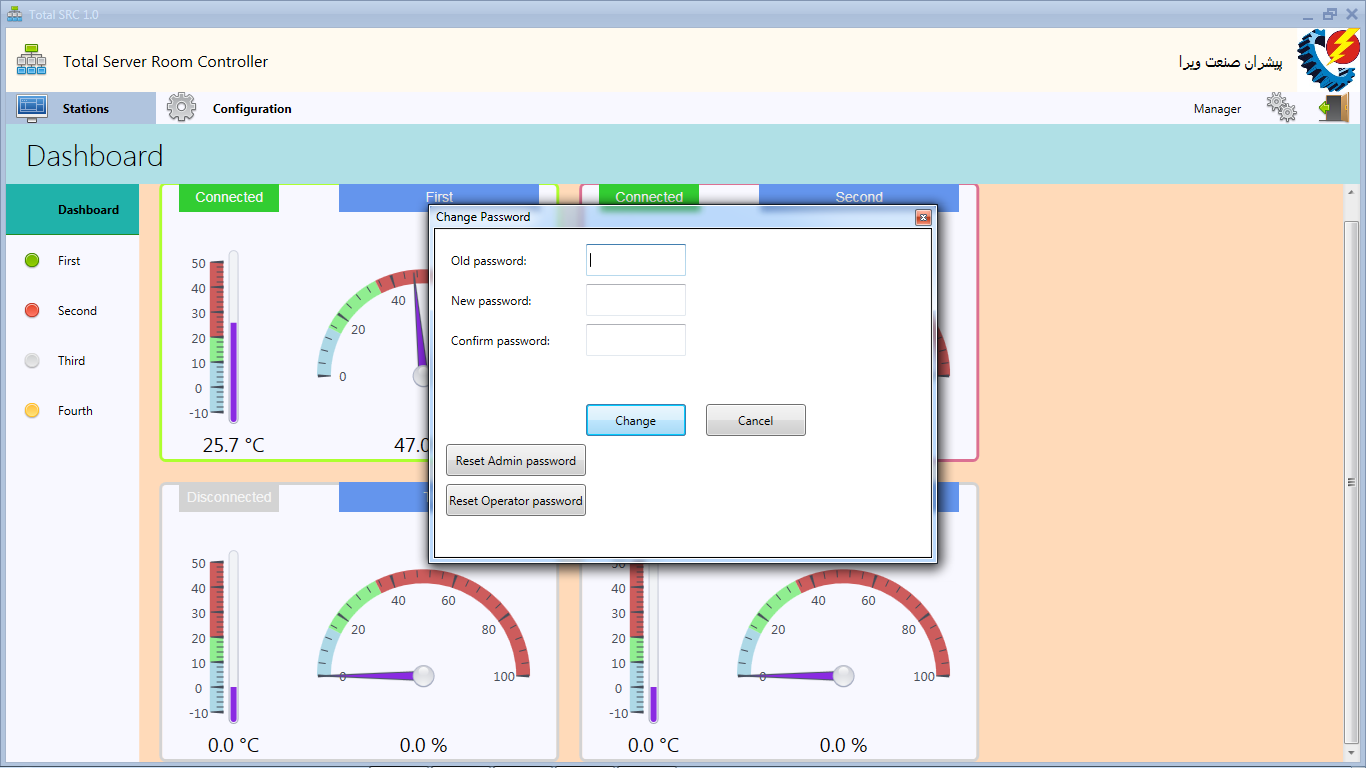The image size is (1366, 768).
Task: Click the yellow status dot for Fourth
Action: [x=32, y=410]
